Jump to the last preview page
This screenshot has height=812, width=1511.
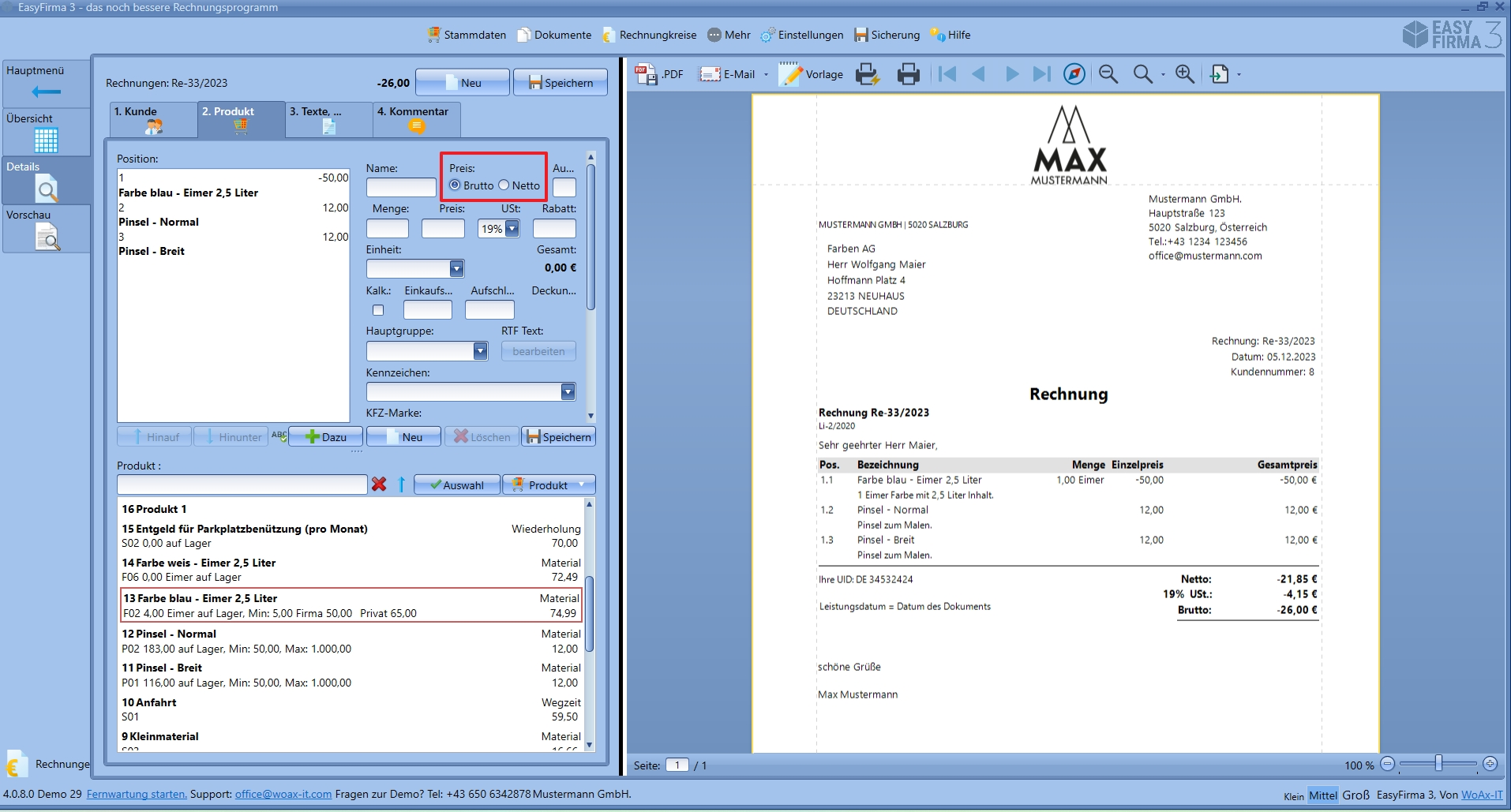click(1042, 74)
